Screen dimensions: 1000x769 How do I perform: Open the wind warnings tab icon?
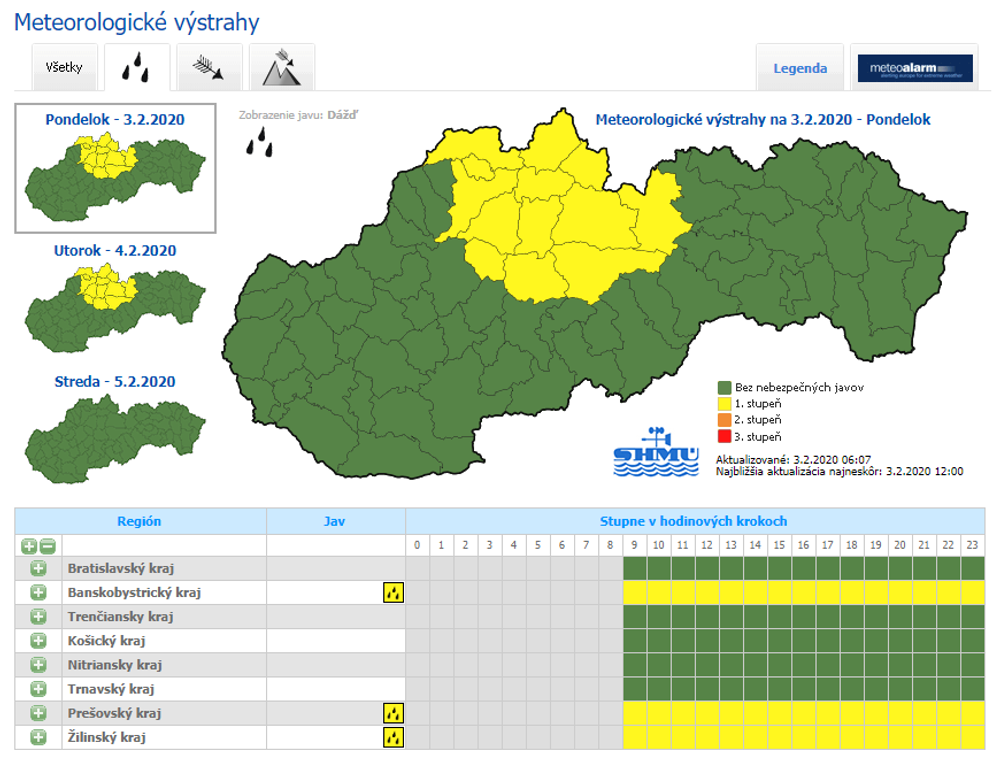point(209,68)
